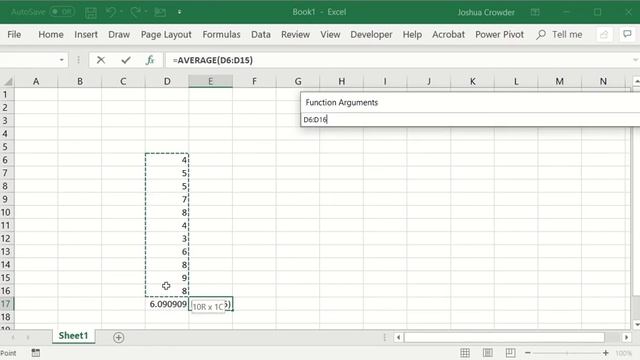Open the Power Pivot tab

(x=499, y=35)
